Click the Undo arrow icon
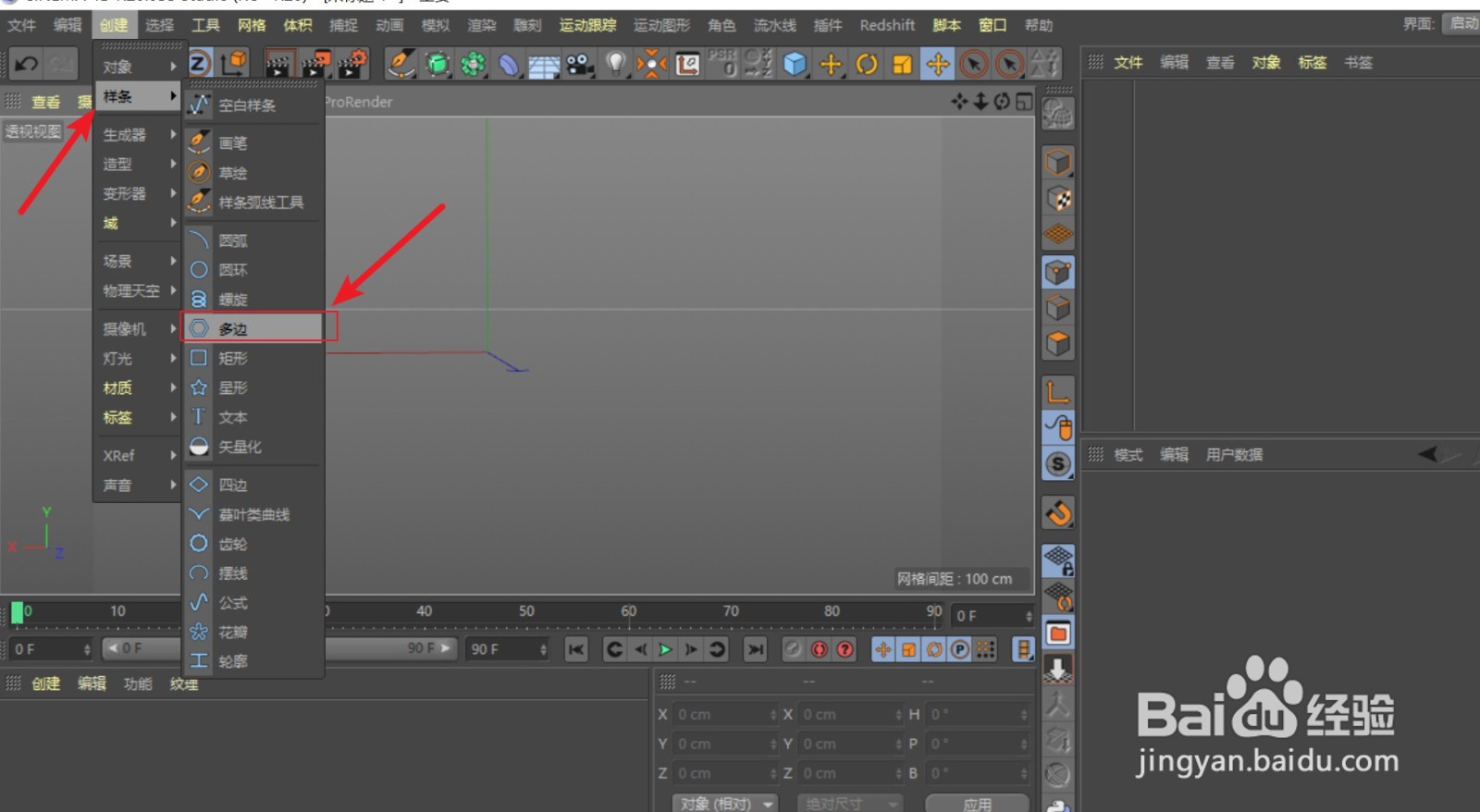The height and width of the screenshot is (812, 1480). point(27,64)
